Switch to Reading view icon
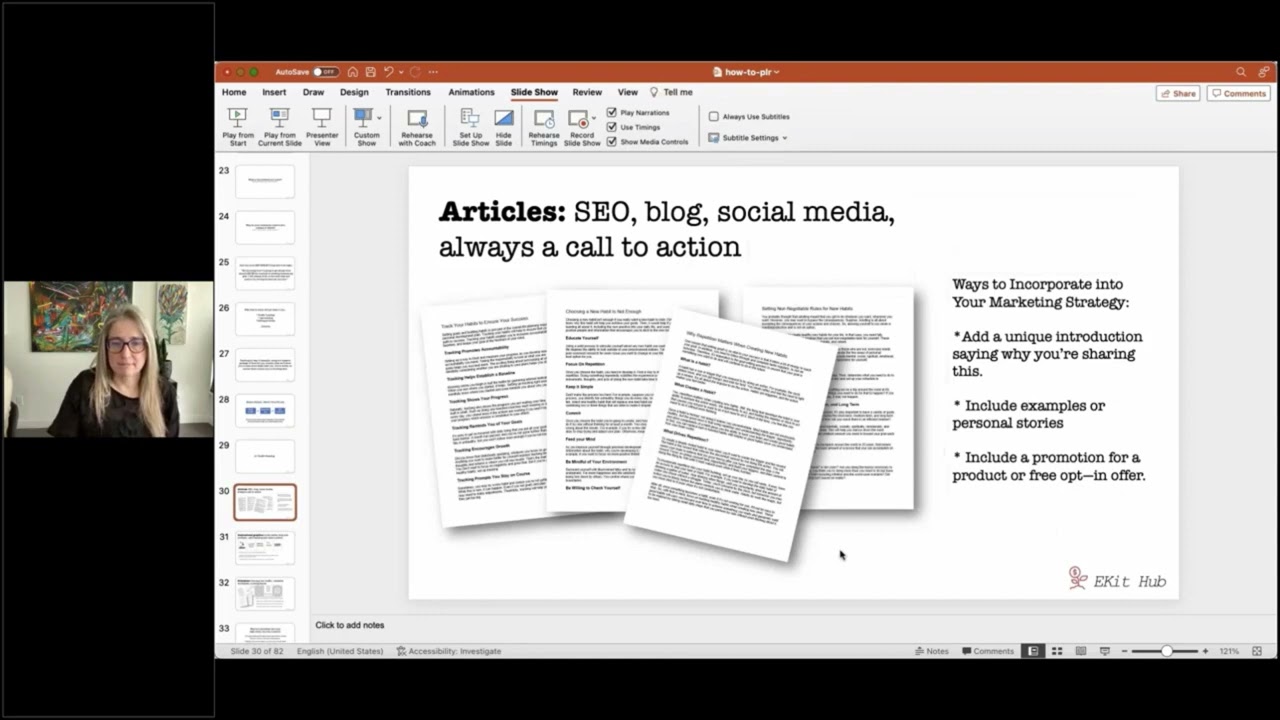The height and width of the screenshot is (720, 1280). [x=1081, y=651]
